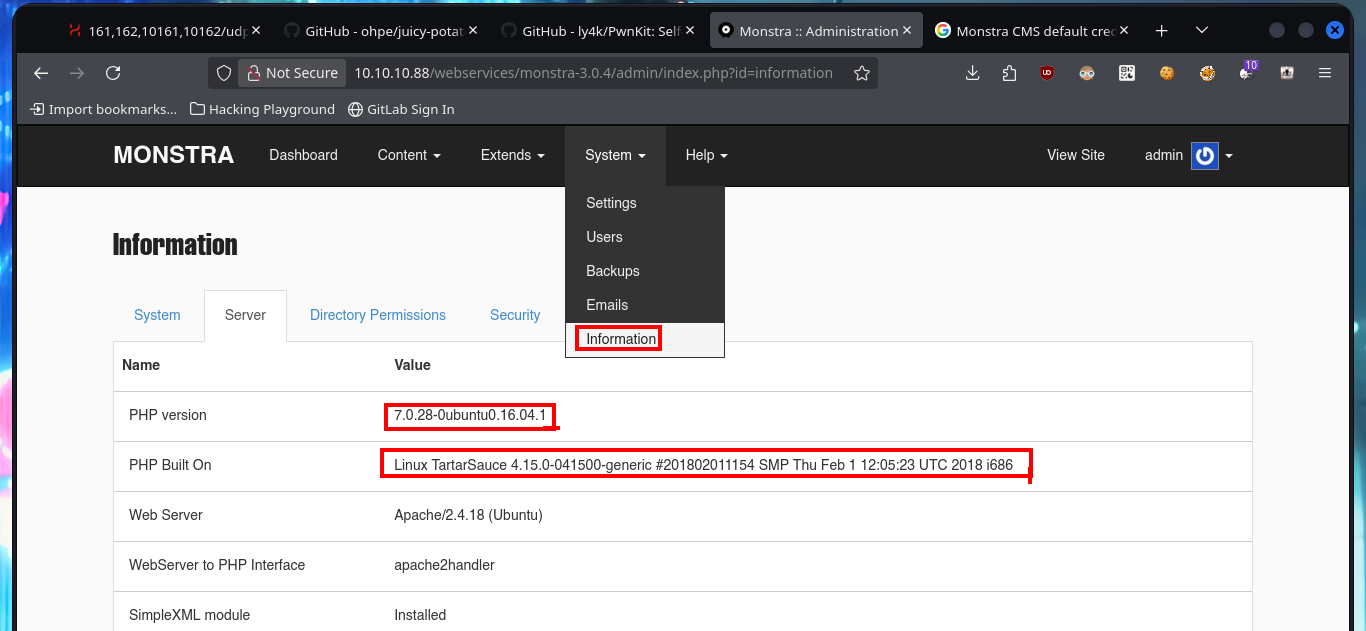1366x631 pixels.
Task: Reload the page with the refresh icon
Action: point(113,73)
